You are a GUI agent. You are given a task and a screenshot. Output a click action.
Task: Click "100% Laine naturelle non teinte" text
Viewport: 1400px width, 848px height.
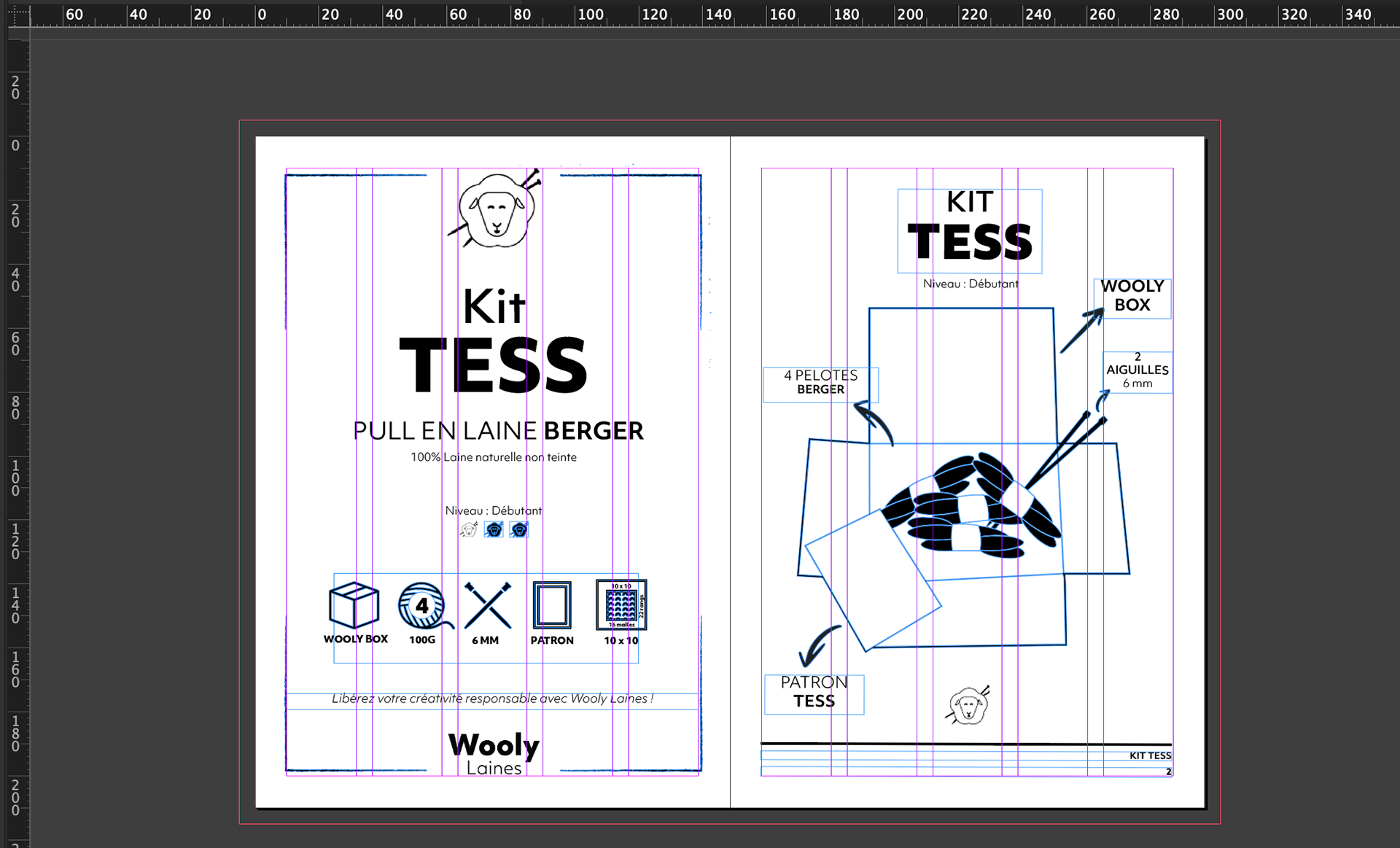click(494, 457)
